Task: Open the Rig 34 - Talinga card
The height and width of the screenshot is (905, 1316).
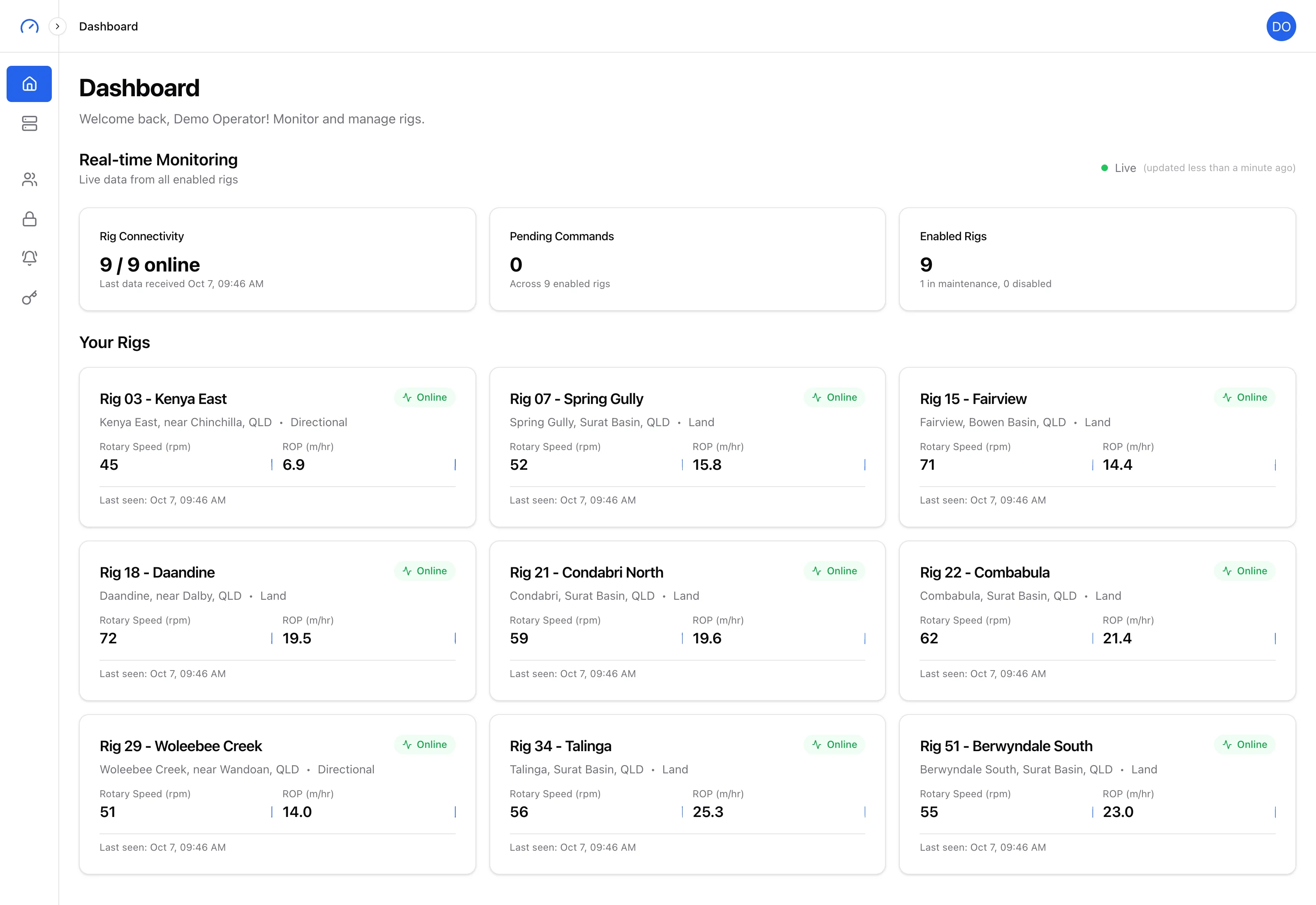Action: (x=688, y=794)
